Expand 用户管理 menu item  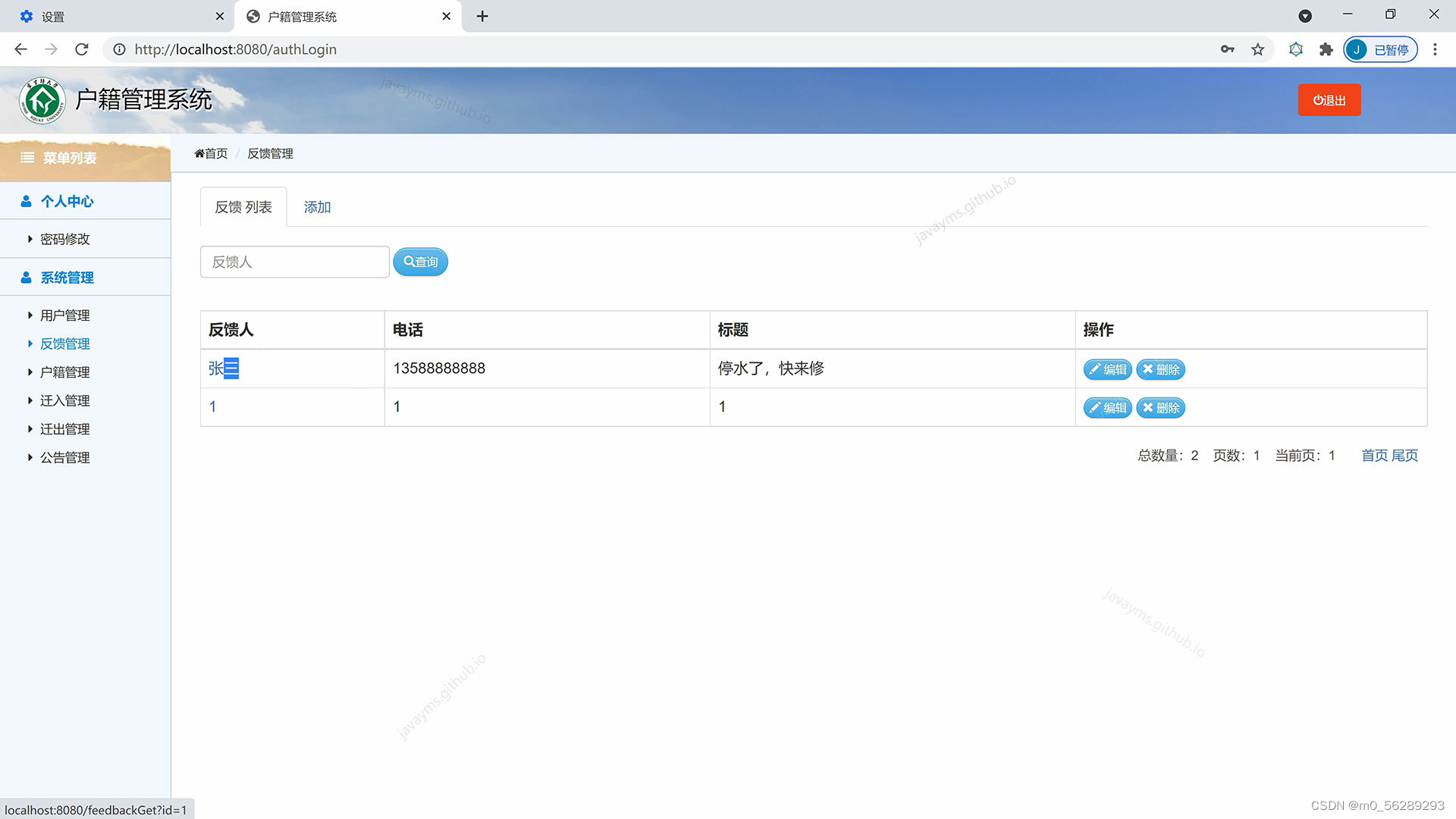coord(64,315)
